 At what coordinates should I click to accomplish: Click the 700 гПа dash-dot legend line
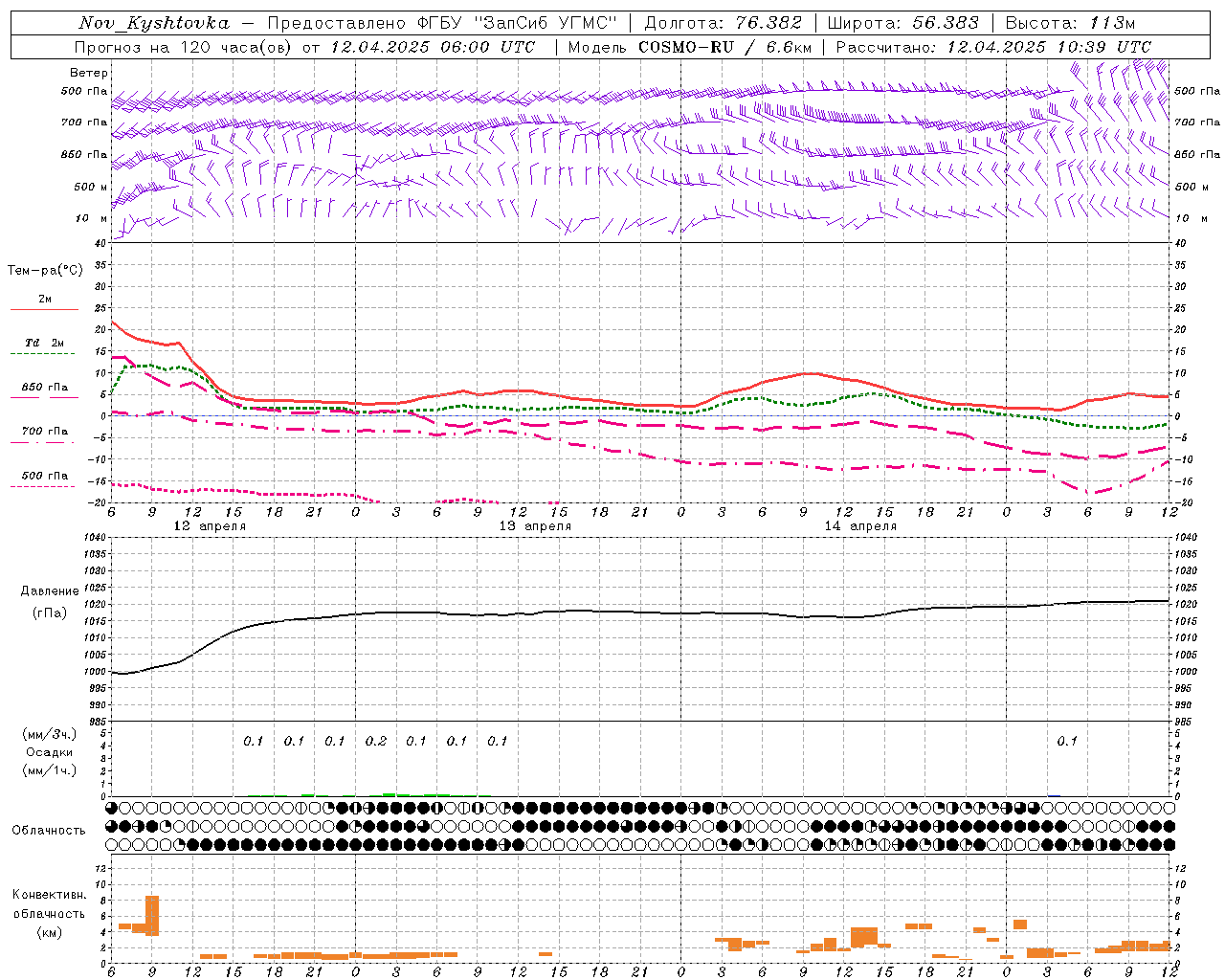click(44, 442)
